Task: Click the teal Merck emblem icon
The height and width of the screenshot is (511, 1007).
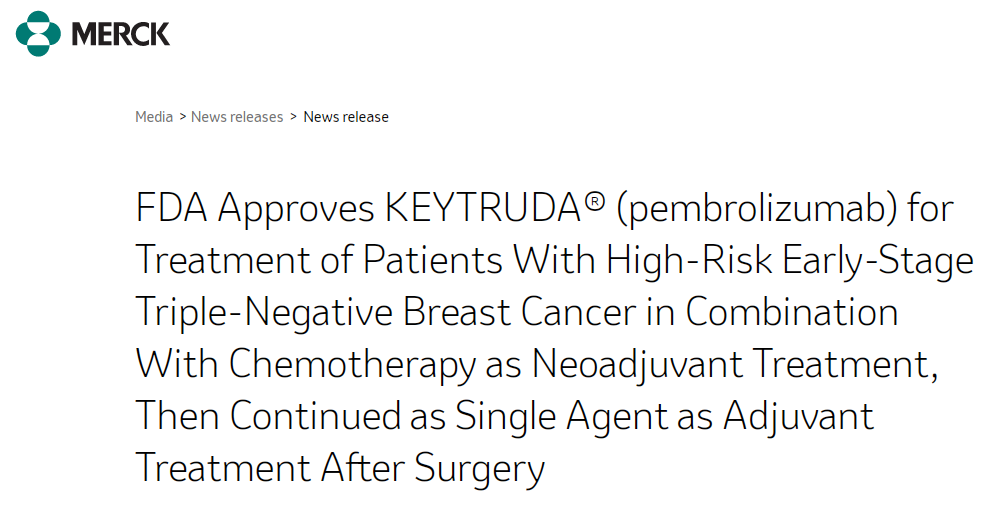Action: pos(39,33)
